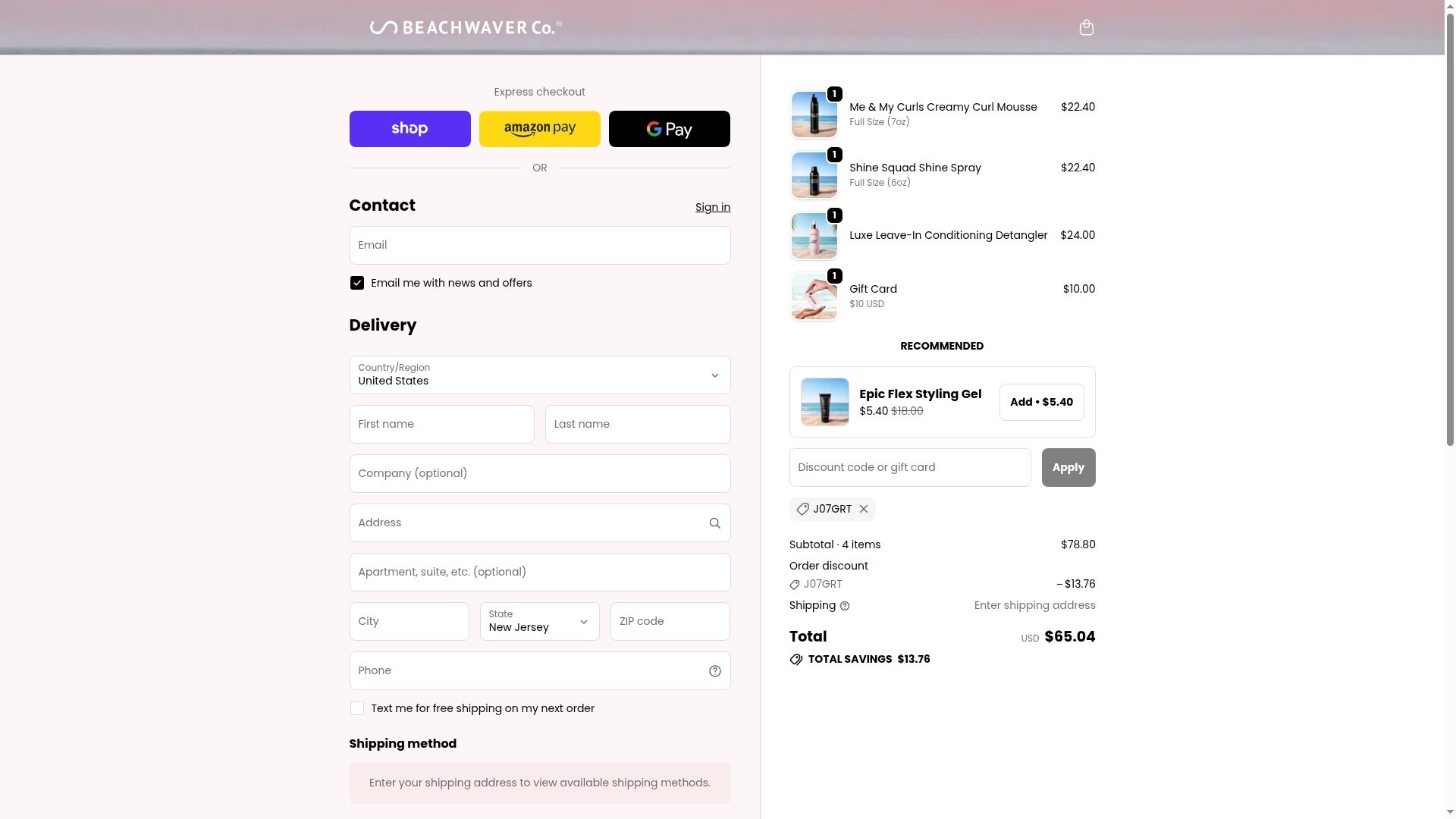Click the phone field help icon
Viewport: 1456px width, 819px height.
coord(714,671)
